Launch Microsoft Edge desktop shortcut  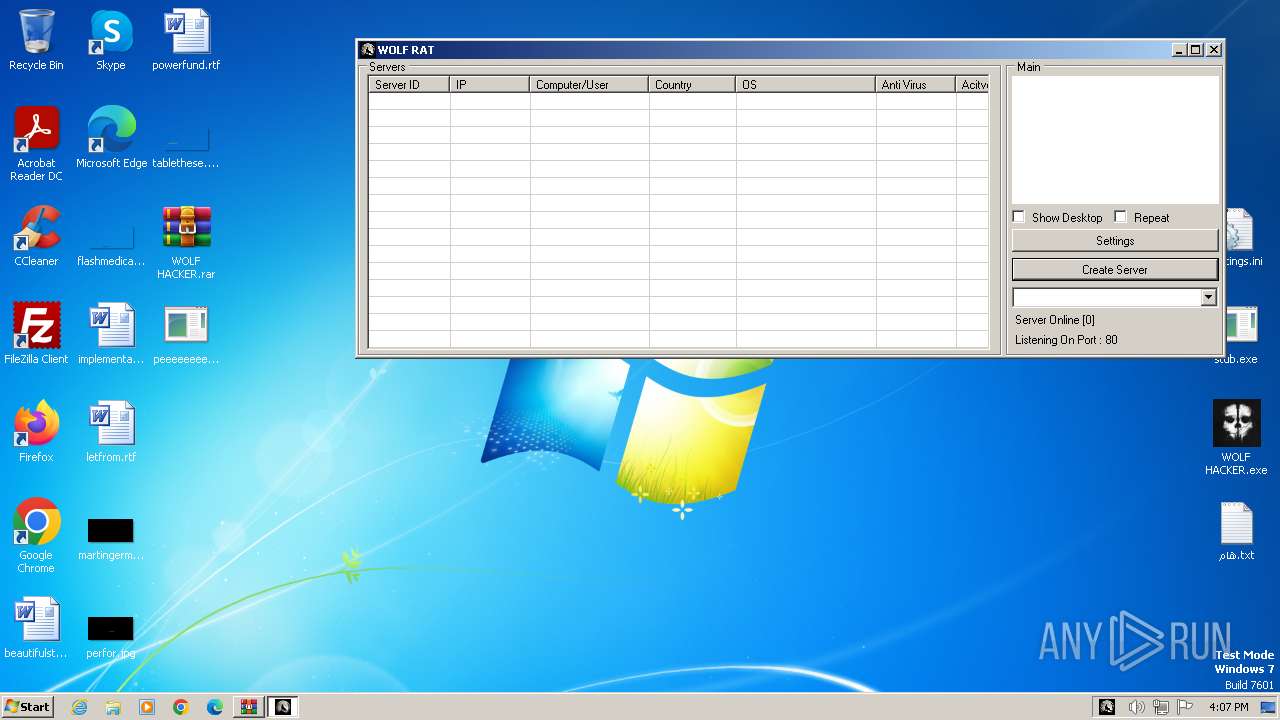[111, 138]
